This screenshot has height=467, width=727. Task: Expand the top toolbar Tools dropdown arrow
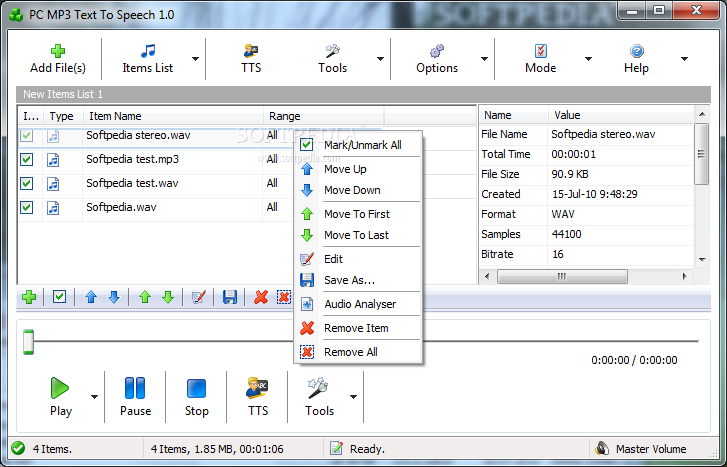click(380, 59)
